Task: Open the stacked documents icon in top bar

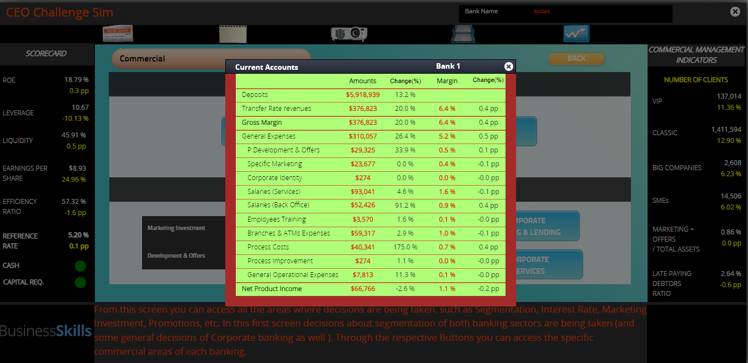Action: click(x=463, y=34)
